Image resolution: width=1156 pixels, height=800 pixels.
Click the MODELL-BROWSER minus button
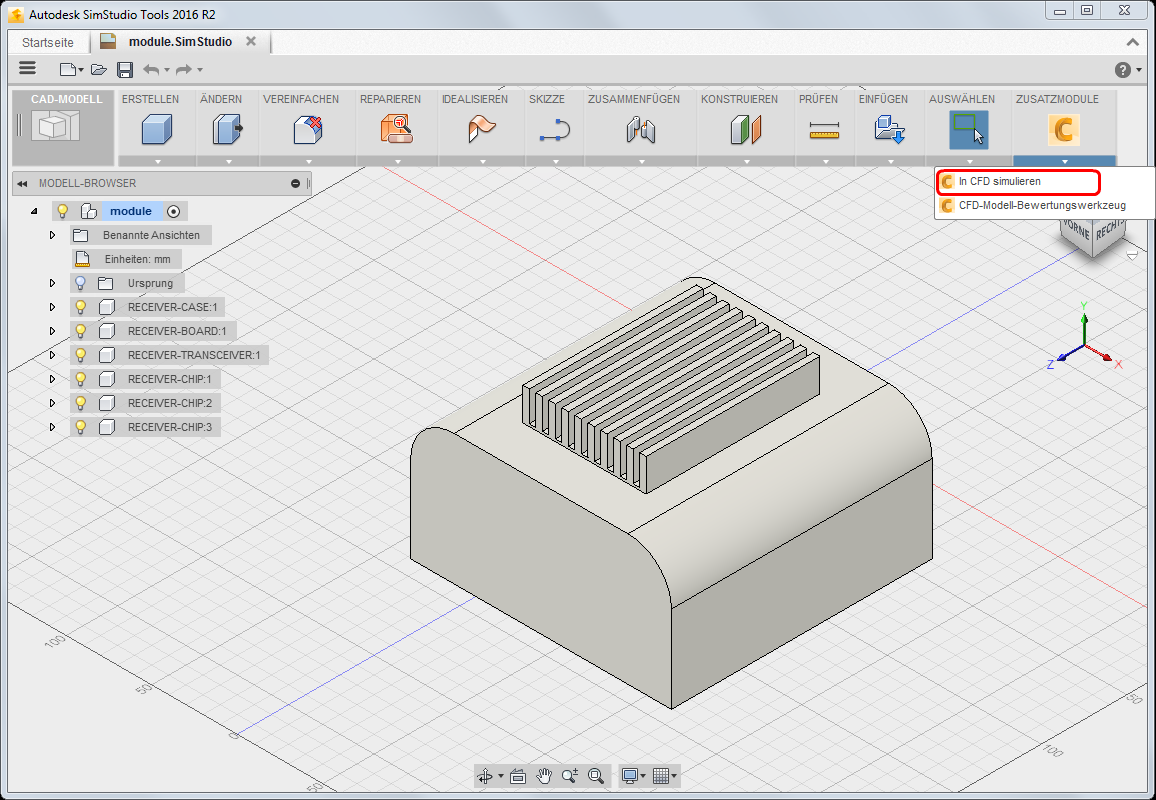point(295,184)
